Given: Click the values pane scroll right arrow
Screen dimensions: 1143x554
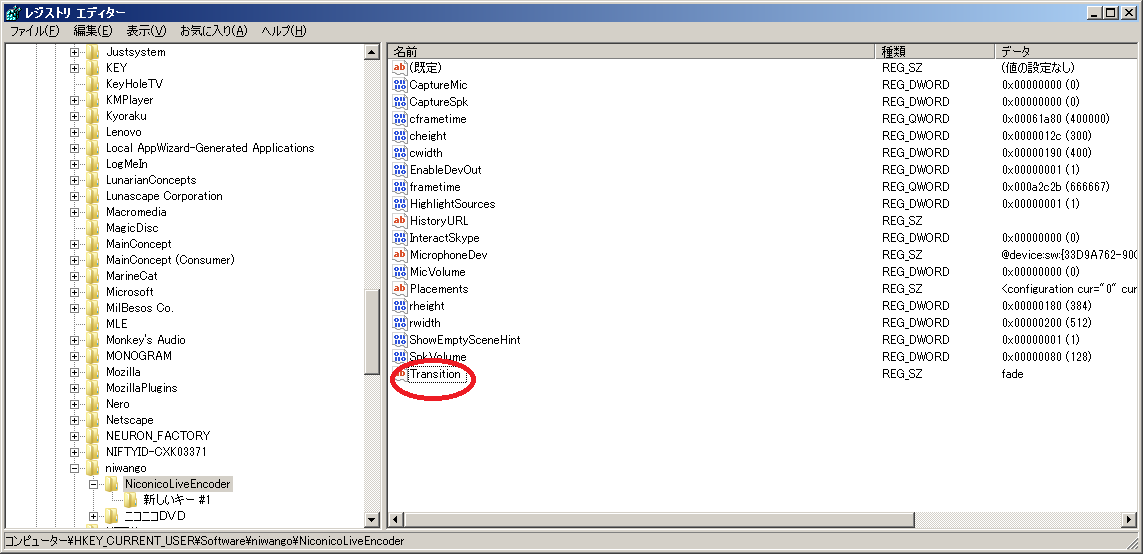Looking at the screenshot, I should pyautogui.click(x=1130, y=520).
